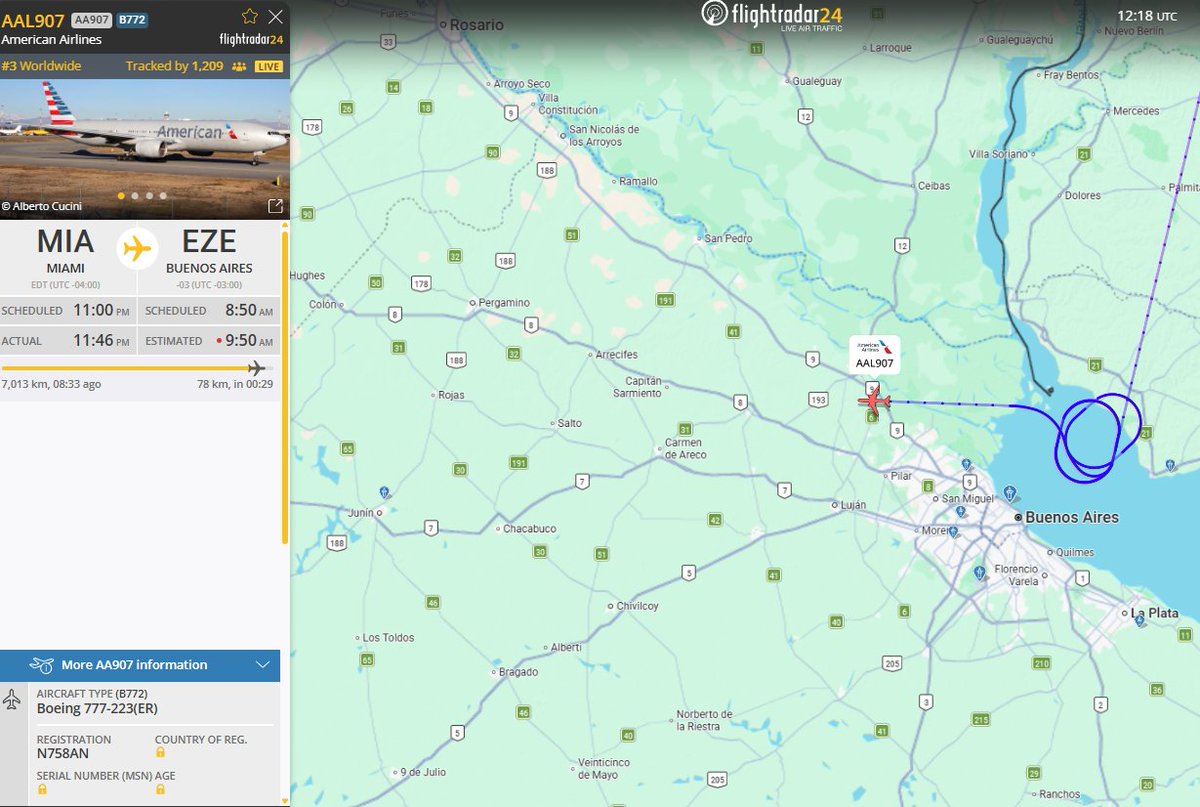The image size is (1200, 807).
Task: Click the Boeing 777-223(ER) aircraft type text
Action: tap(97, 708)
